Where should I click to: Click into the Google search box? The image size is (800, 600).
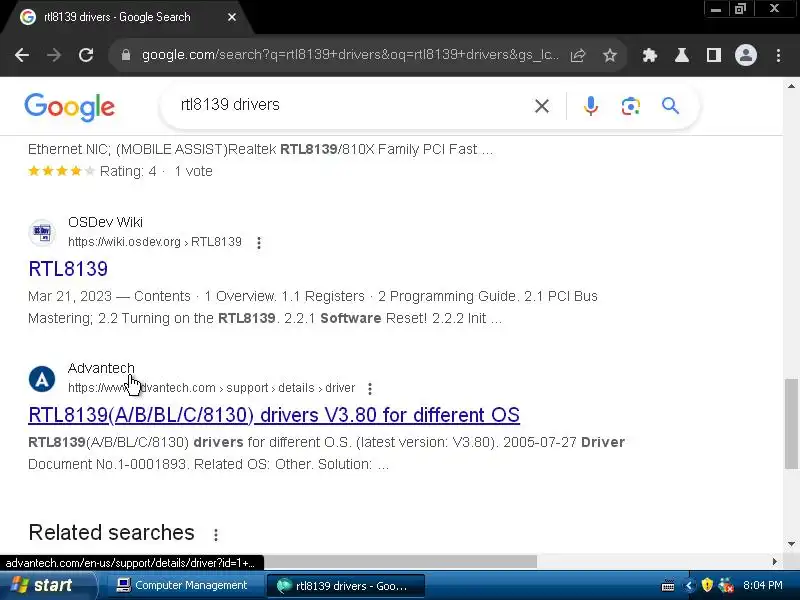click(352, 105)
